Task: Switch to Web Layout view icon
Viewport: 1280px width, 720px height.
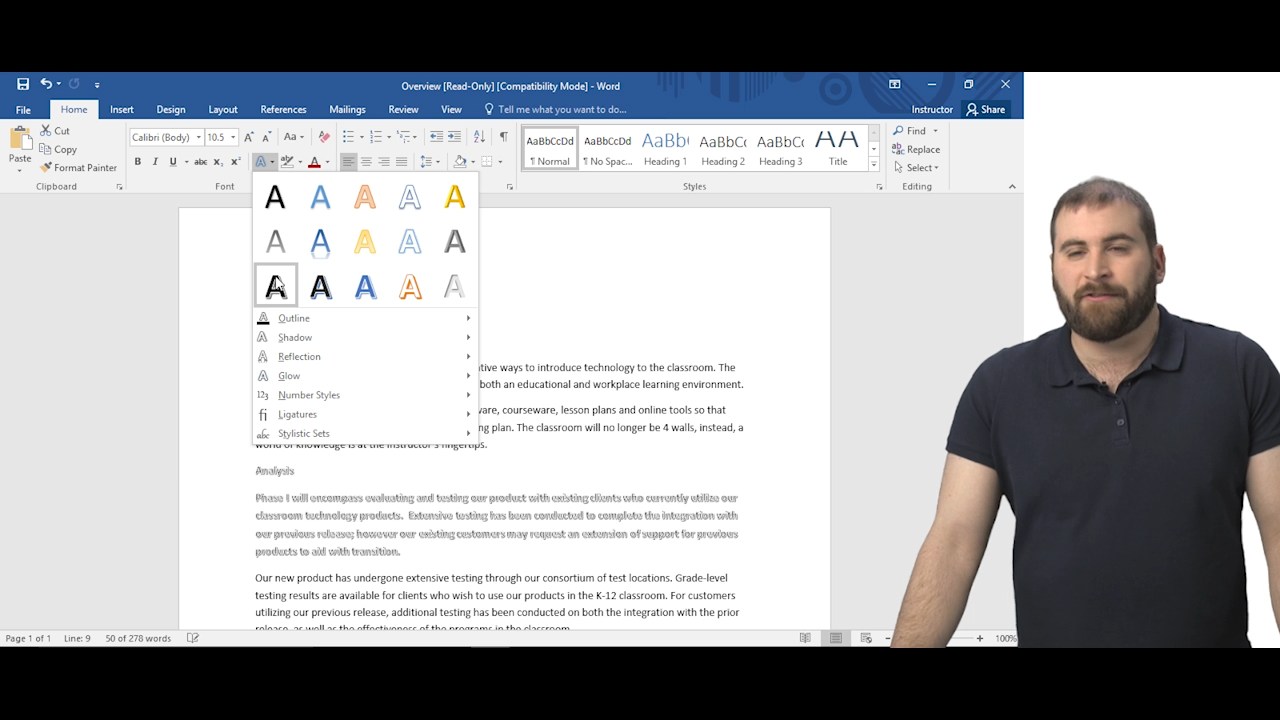Action: click(867, 638)
